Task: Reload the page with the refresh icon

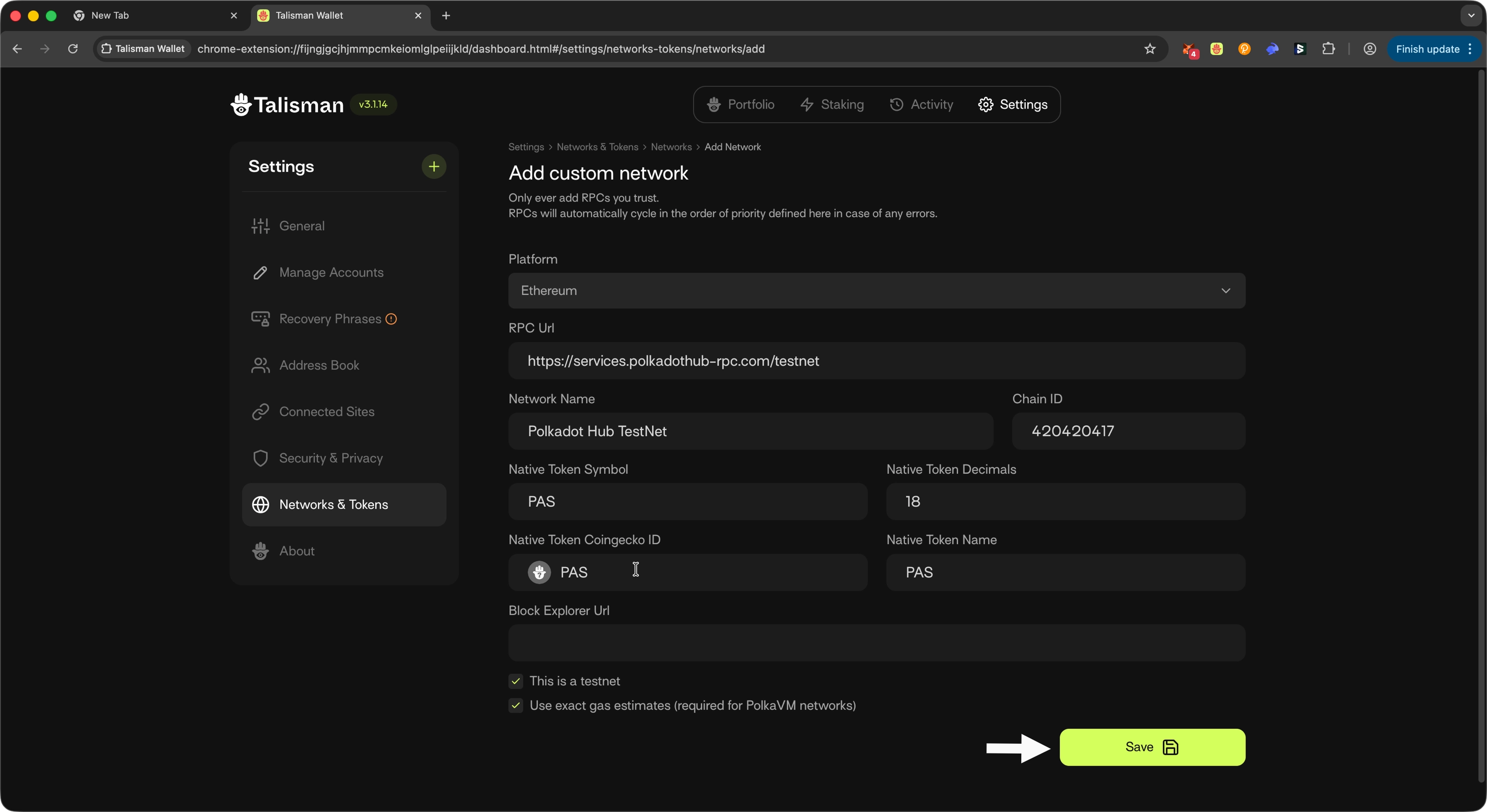Action: pyautogui.click(x=73, y=49)
